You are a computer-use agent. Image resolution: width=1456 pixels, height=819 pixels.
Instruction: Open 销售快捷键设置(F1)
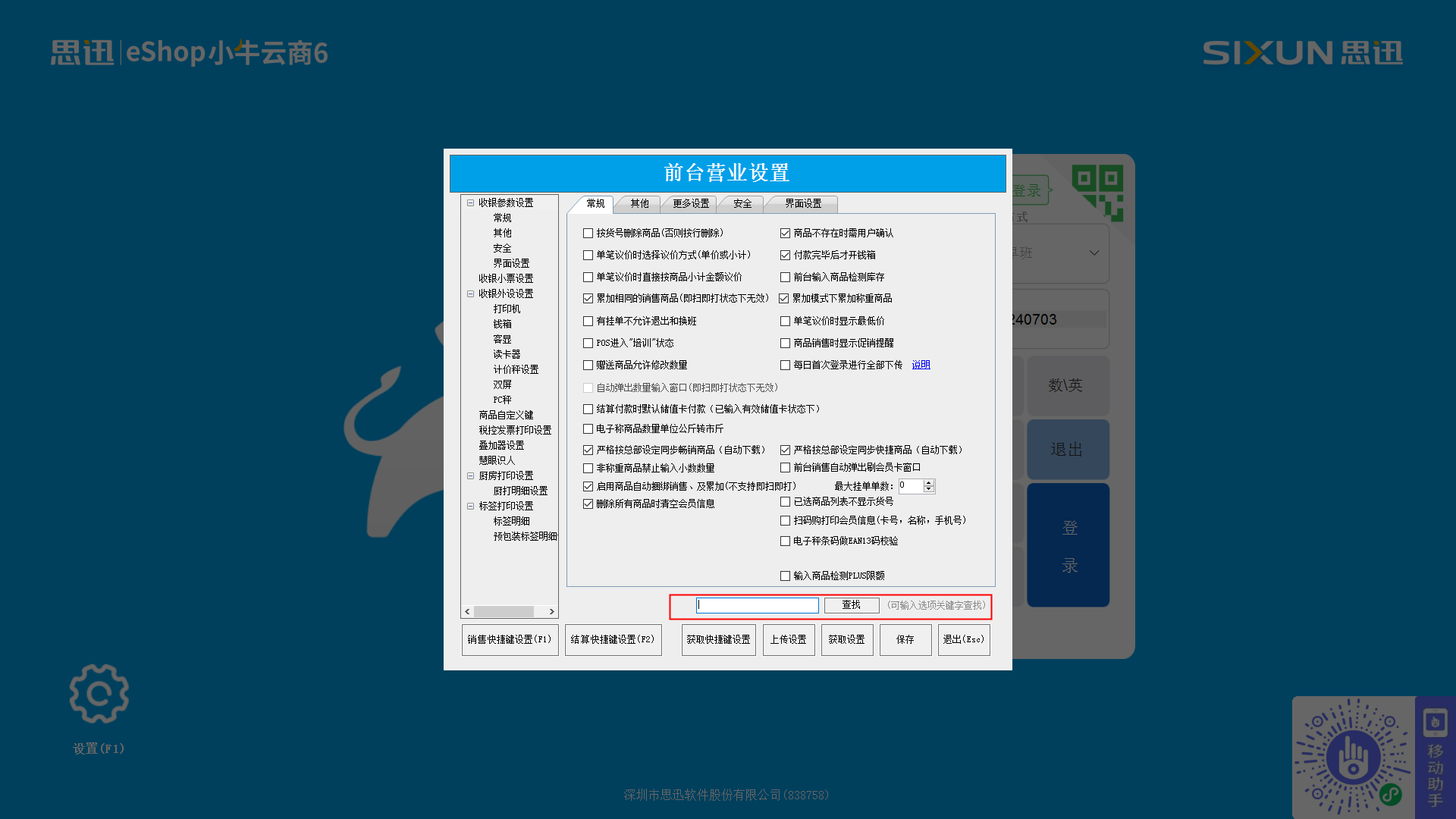(x=510, y=639)
